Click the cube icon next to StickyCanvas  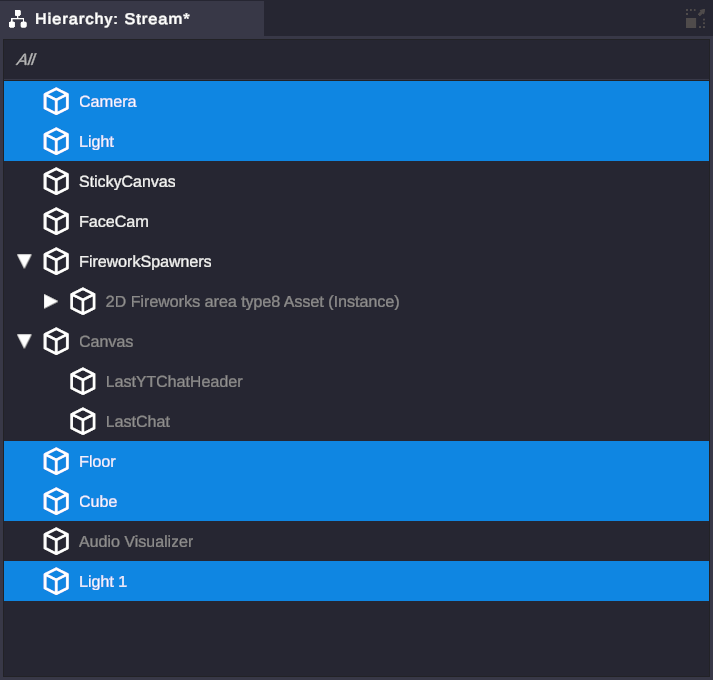[x=56, y=181]
